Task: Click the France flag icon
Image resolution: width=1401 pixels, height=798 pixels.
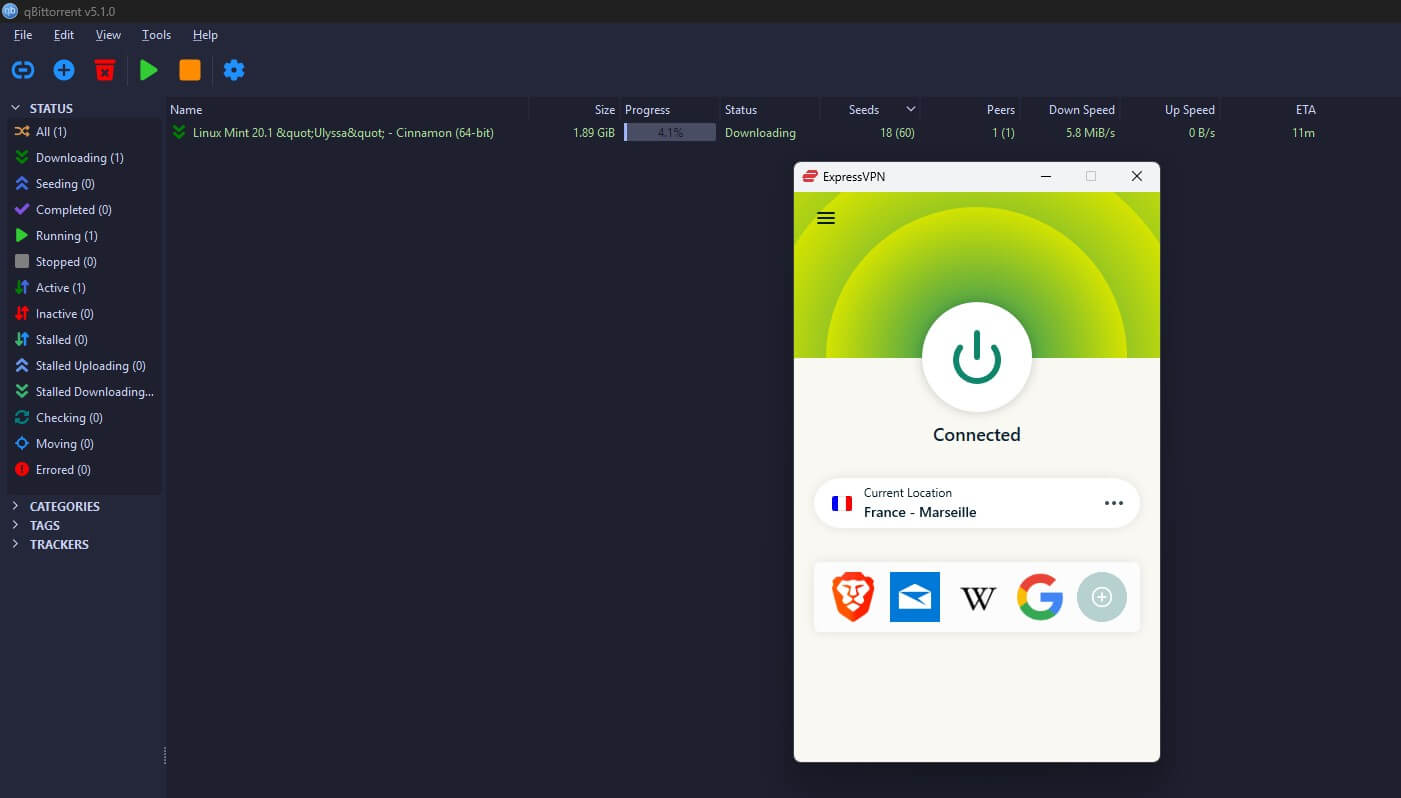Action: pyautogui.click(x=842, y=503)
